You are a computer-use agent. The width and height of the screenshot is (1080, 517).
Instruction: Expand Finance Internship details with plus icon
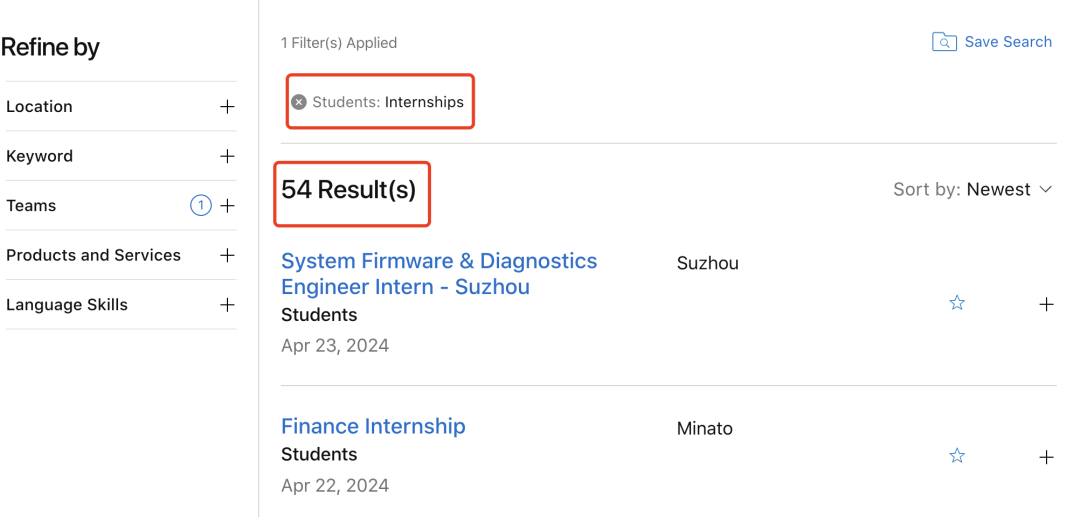pyautogui.click(x=1046, y=457)
